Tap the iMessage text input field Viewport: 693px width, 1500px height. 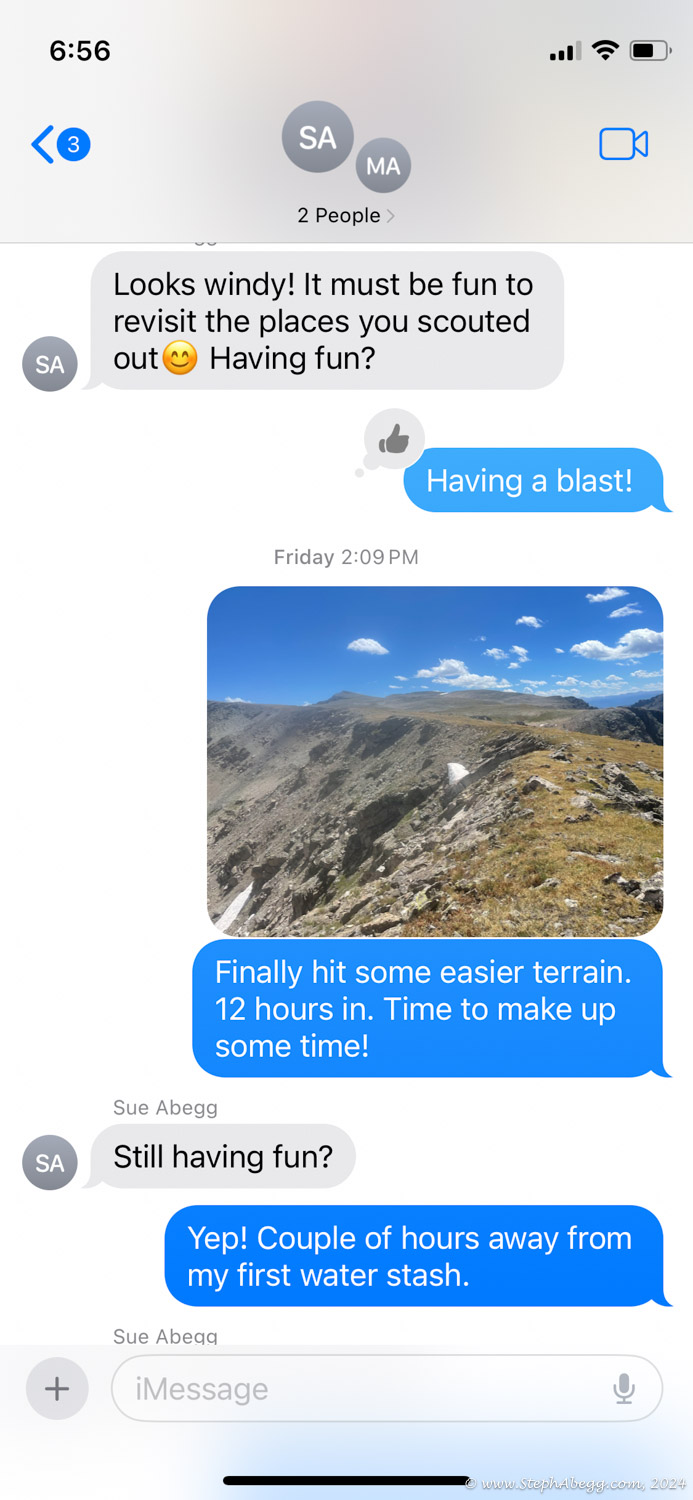[387, 1388]
